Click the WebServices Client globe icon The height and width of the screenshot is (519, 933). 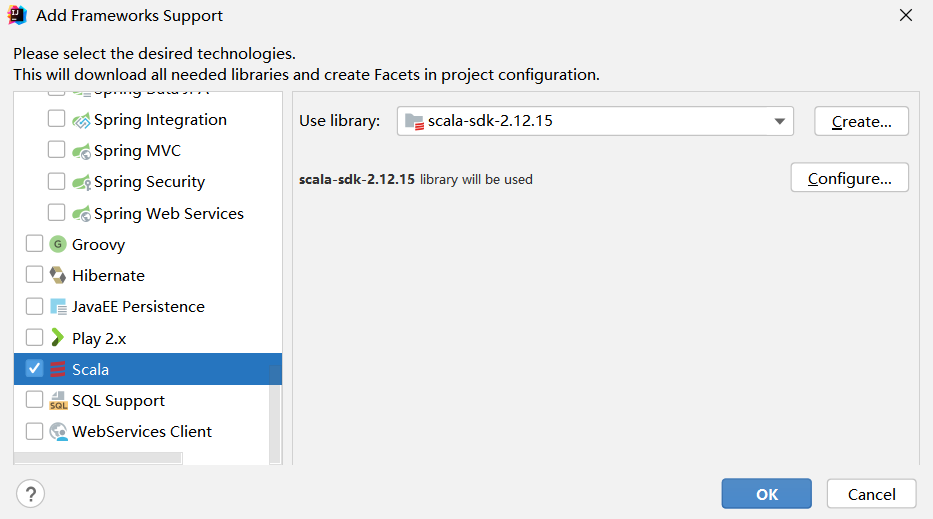[x=58, y=432]
